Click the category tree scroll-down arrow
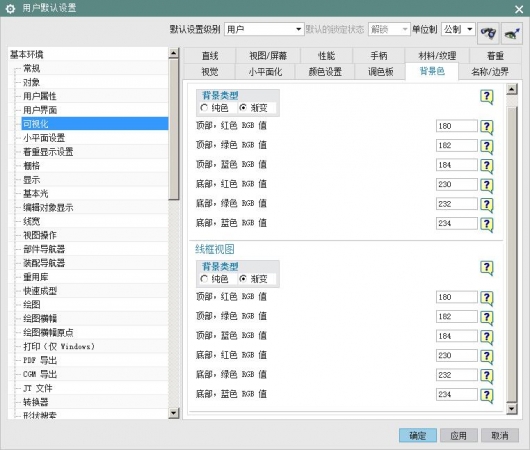The height and width of the screenshot is (450, 530). 173,413
